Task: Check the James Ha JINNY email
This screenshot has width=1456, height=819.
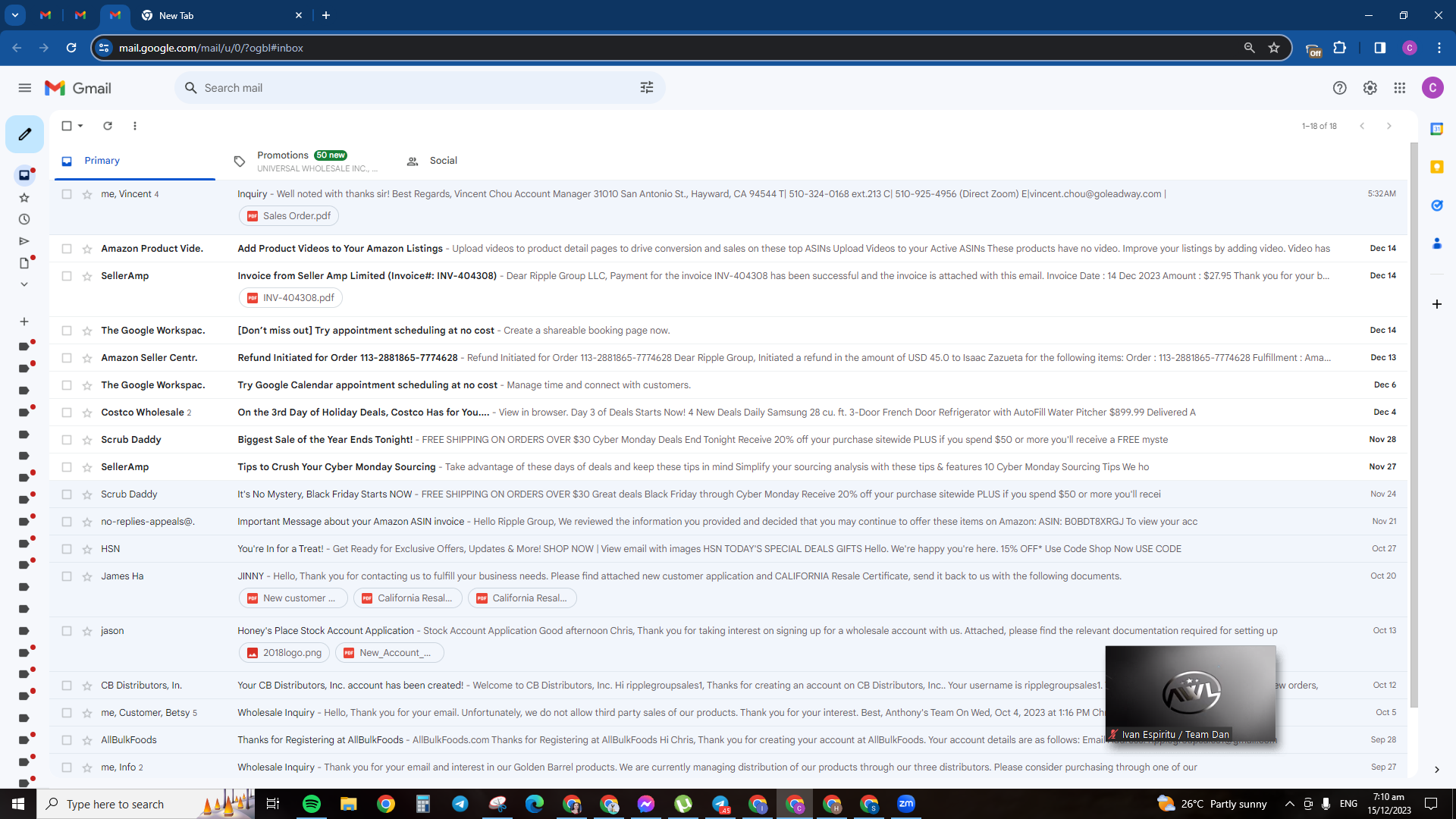Action: point(67,576)
